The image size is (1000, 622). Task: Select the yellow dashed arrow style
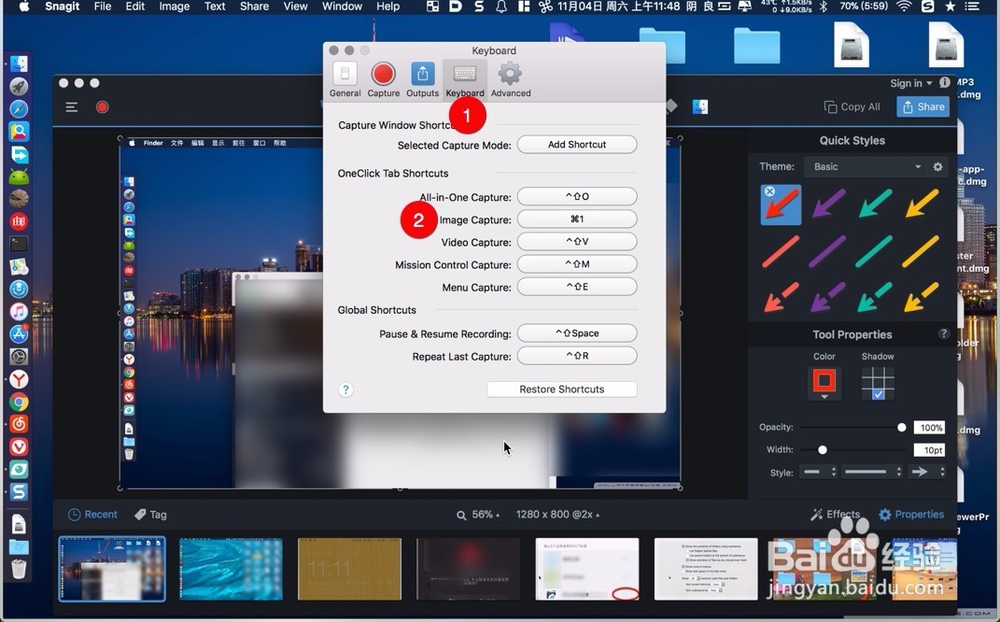tap(921, 297)
